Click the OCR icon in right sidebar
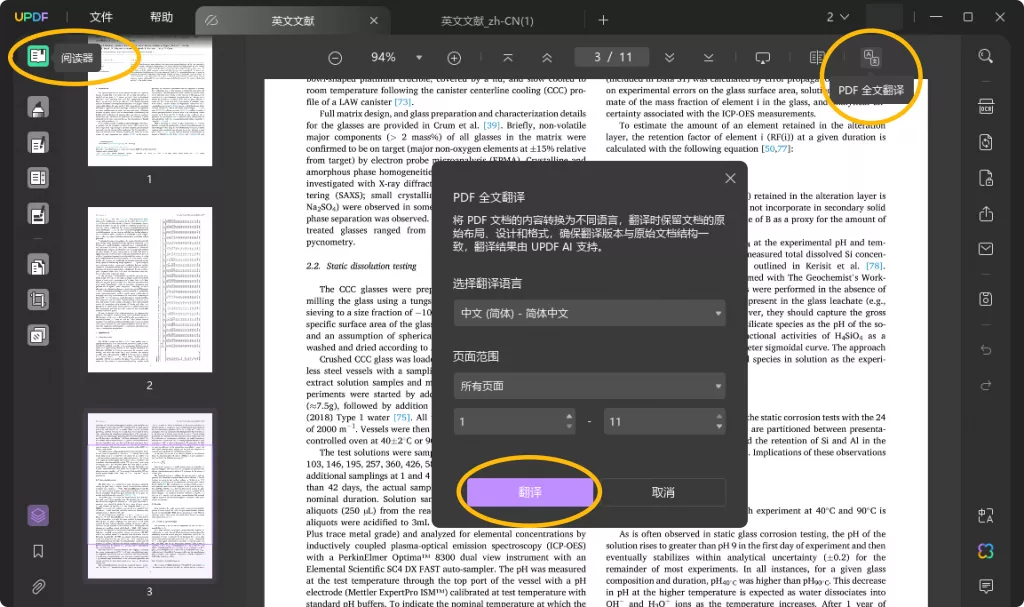Screen dimensions: 1024x607 pyautogui.click(x=986, y=106)
